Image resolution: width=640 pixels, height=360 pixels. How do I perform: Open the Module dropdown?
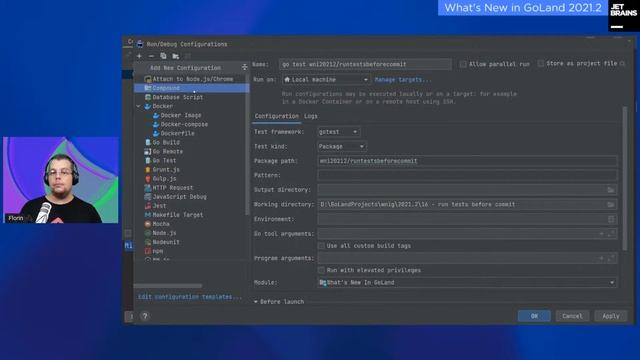(x=467, y=282)
